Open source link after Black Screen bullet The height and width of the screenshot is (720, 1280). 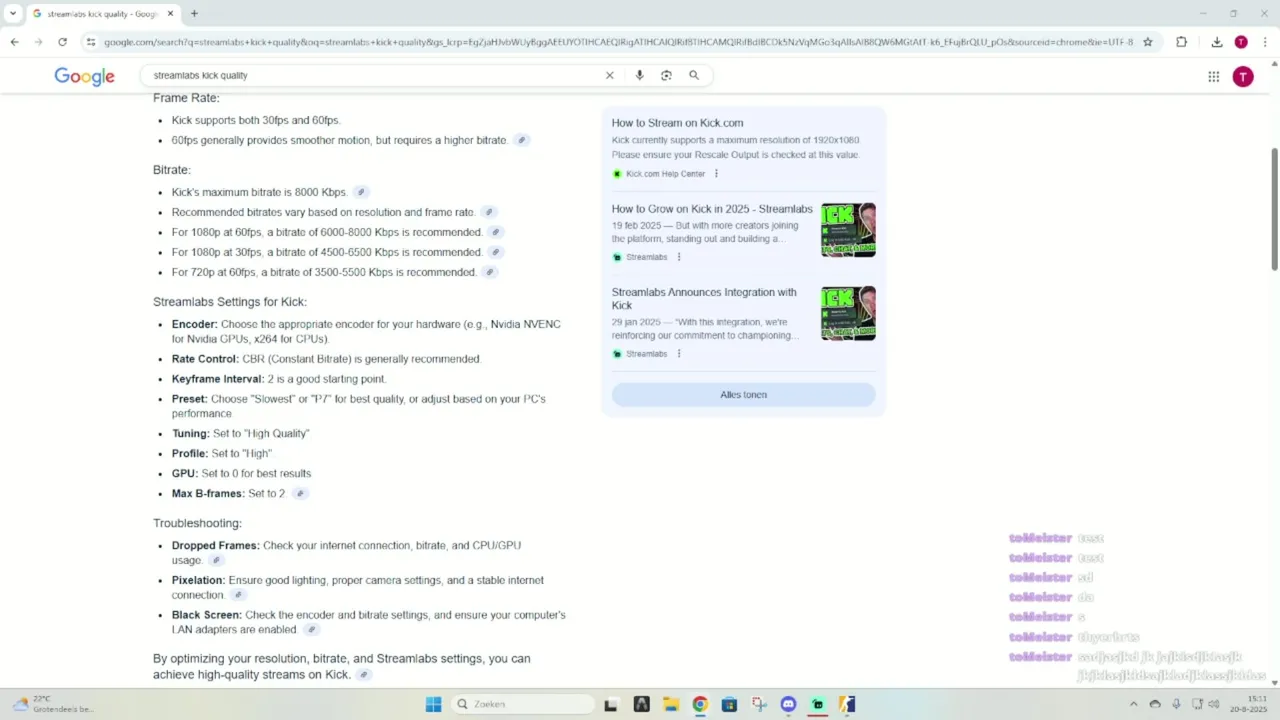(311, 629)
